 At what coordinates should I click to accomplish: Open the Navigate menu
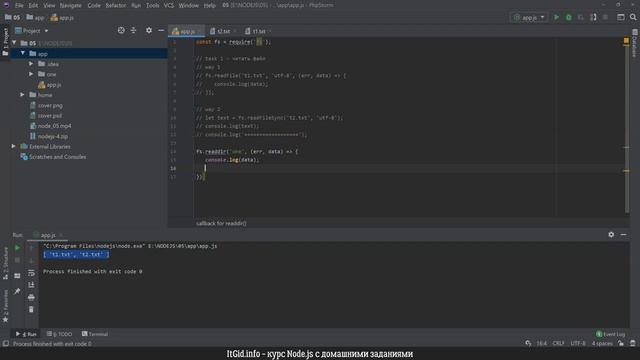pos(71,5)
